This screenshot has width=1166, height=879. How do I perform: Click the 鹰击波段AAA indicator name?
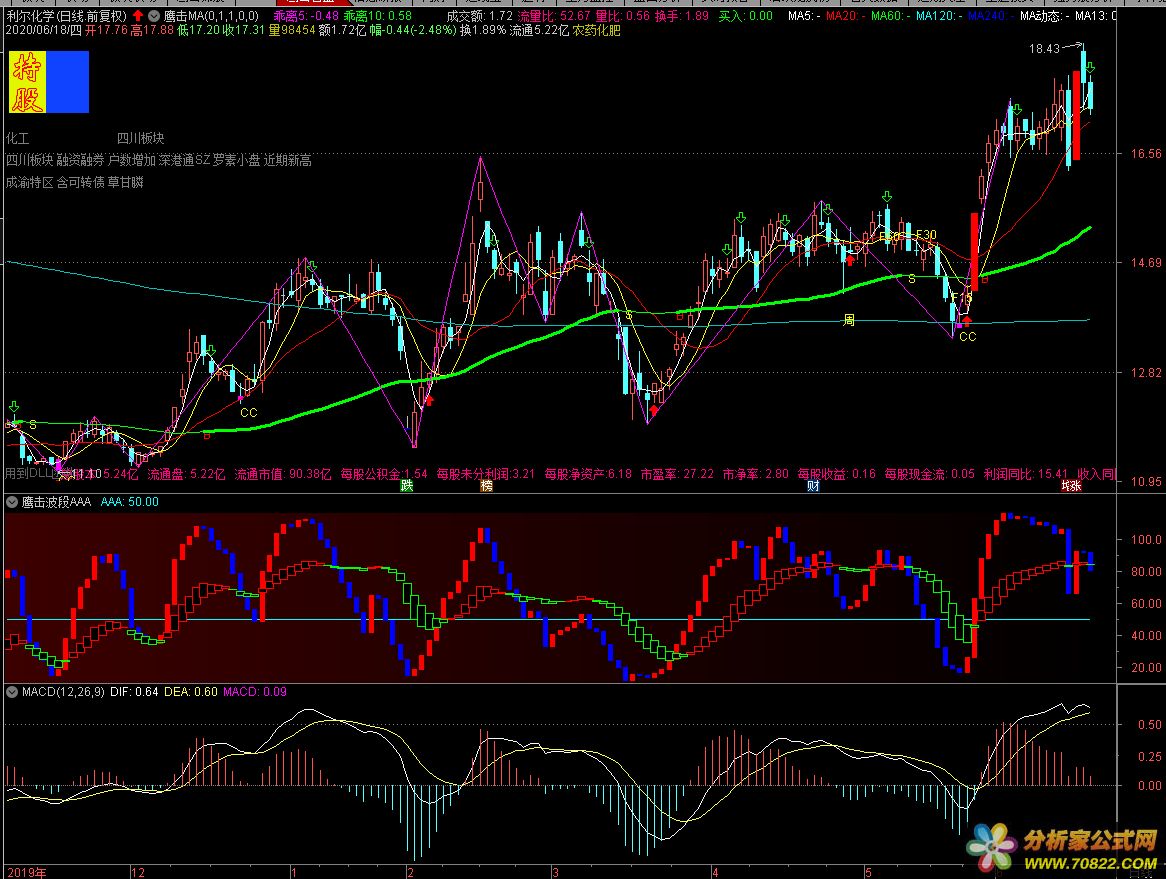tap(57, 502)
